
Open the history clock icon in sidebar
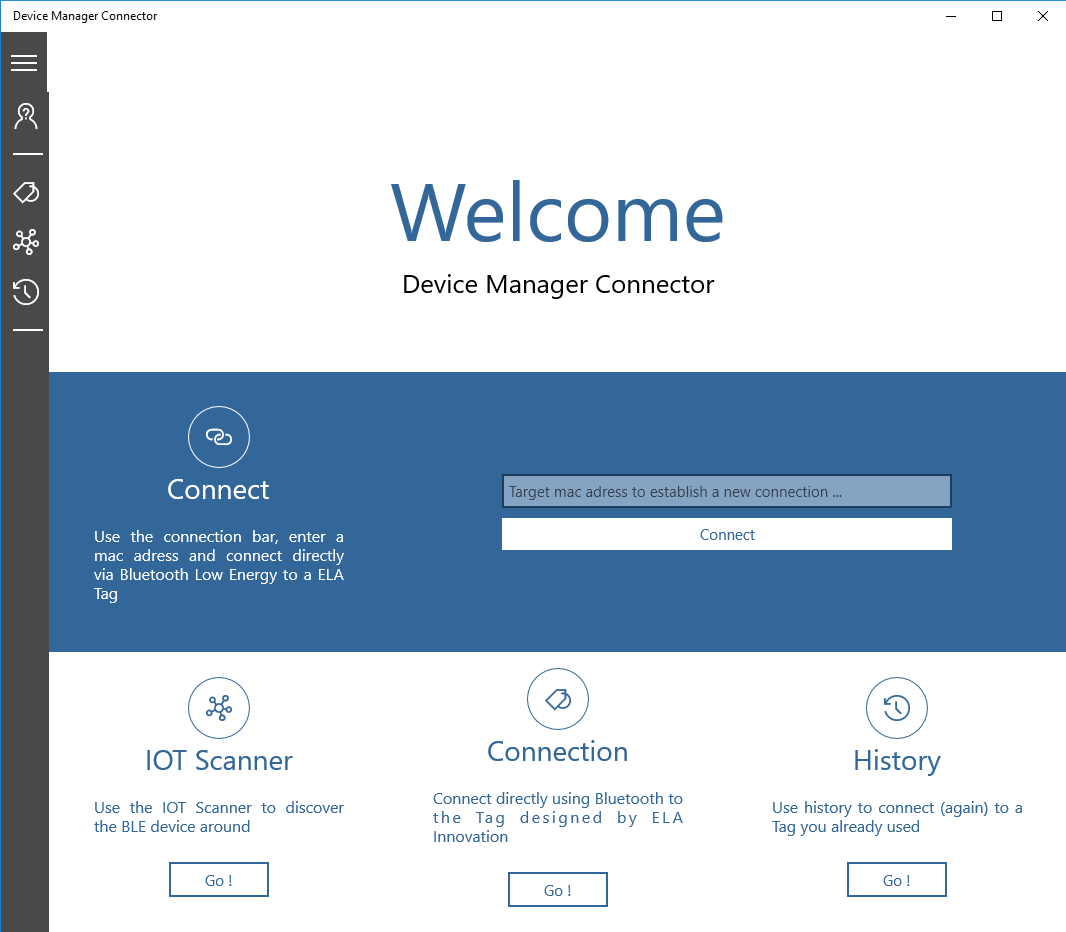point(26,292)
